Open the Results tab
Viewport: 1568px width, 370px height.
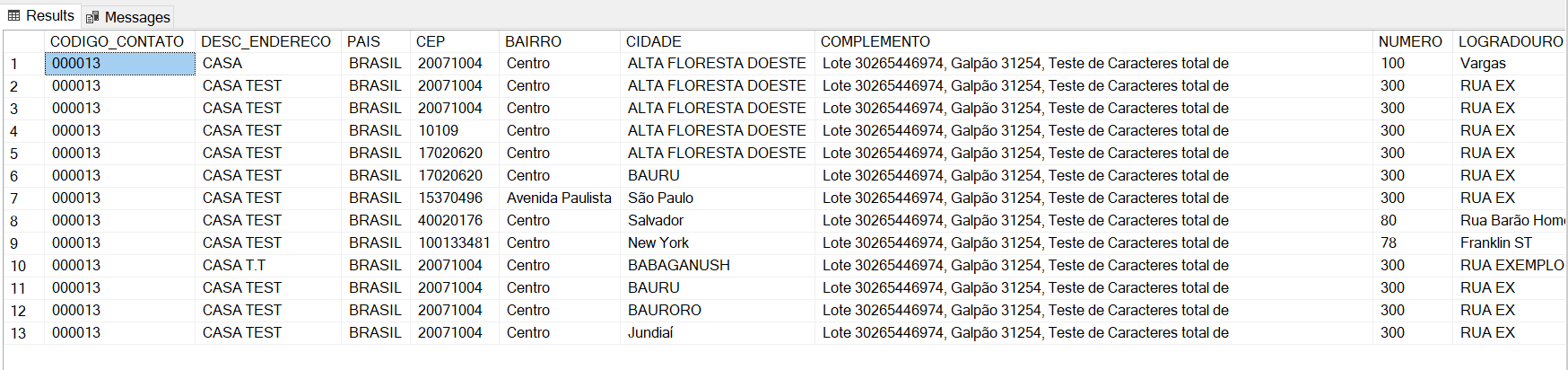[x=41, y=16]
